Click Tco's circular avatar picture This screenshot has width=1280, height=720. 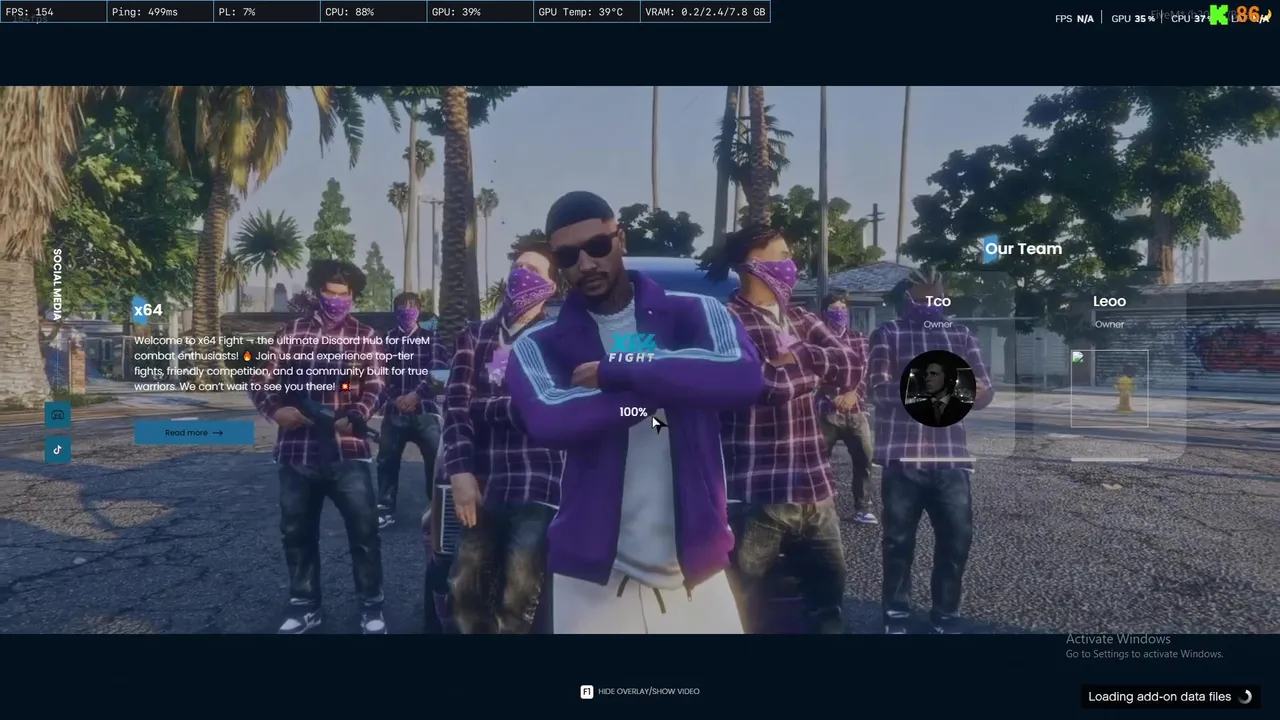(x=938, y=388)
